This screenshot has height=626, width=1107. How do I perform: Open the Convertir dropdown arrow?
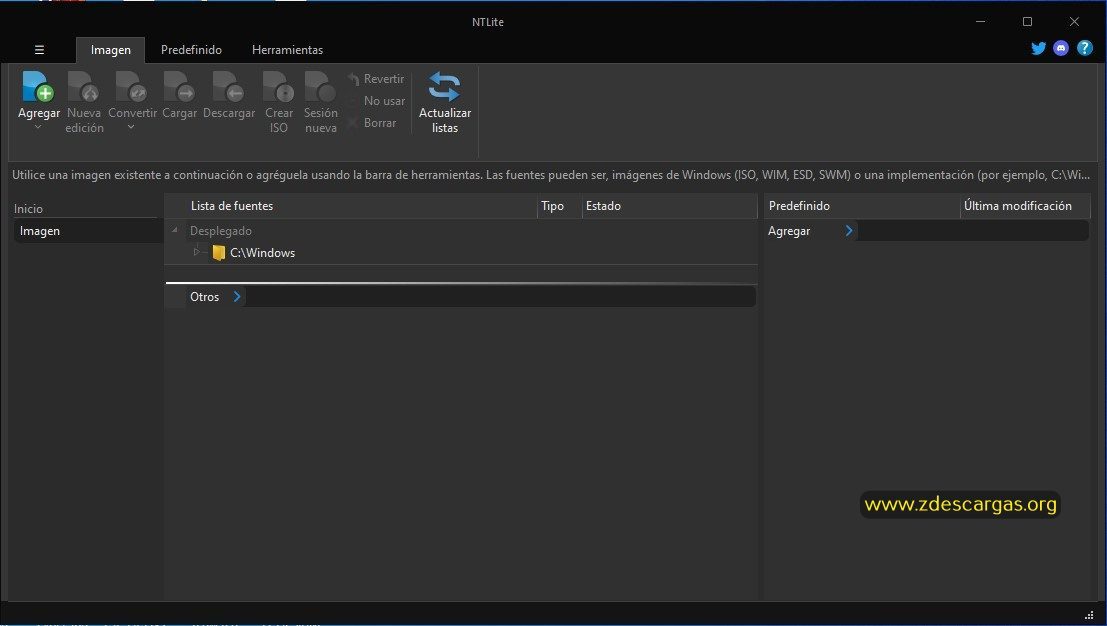131,127
